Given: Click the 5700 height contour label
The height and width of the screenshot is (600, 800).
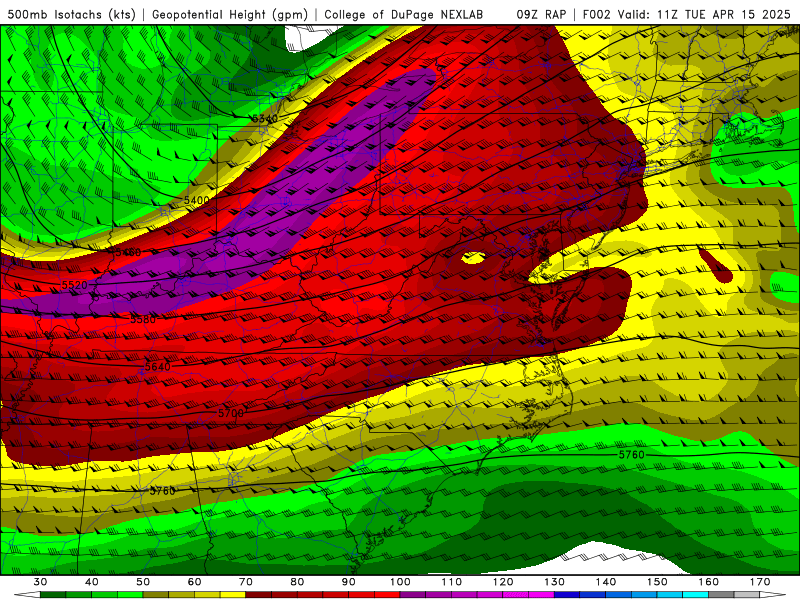Looking at the screenshot, I should pos(231,413).
